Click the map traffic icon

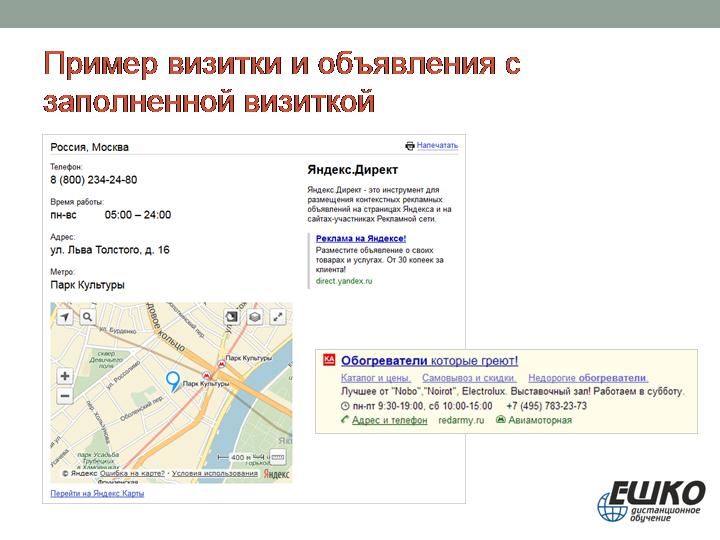[x=232, y=316]
